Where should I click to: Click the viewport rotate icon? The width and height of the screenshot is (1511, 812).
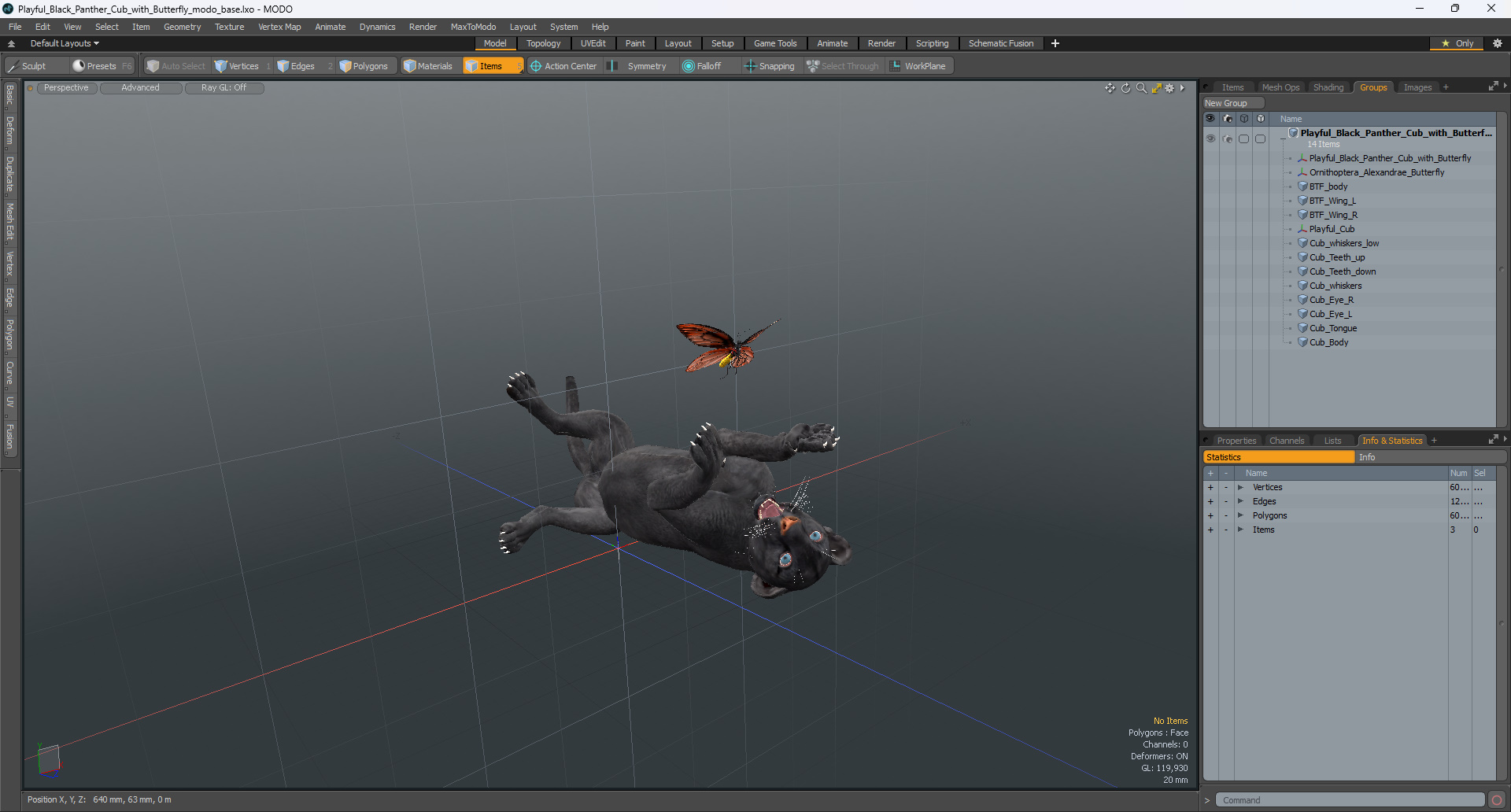[x=1125, y=88]
